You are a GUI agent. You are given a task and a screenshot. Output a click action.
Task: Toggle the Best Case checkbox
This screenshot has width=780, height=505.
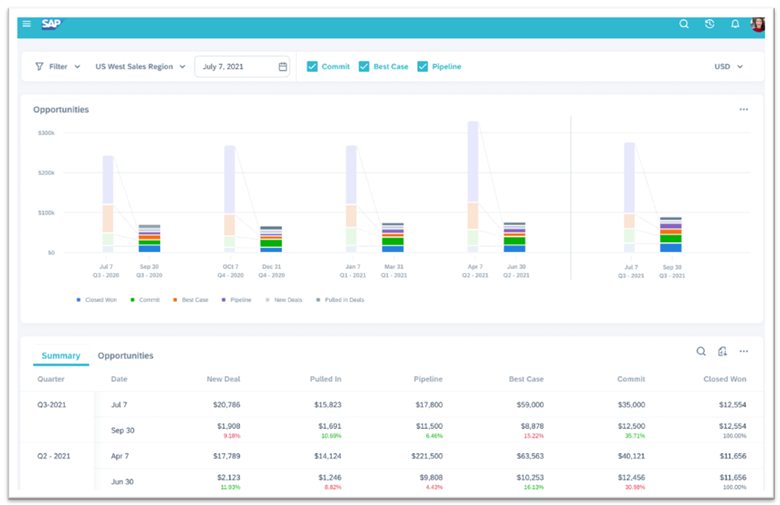(x=364, y=67)
